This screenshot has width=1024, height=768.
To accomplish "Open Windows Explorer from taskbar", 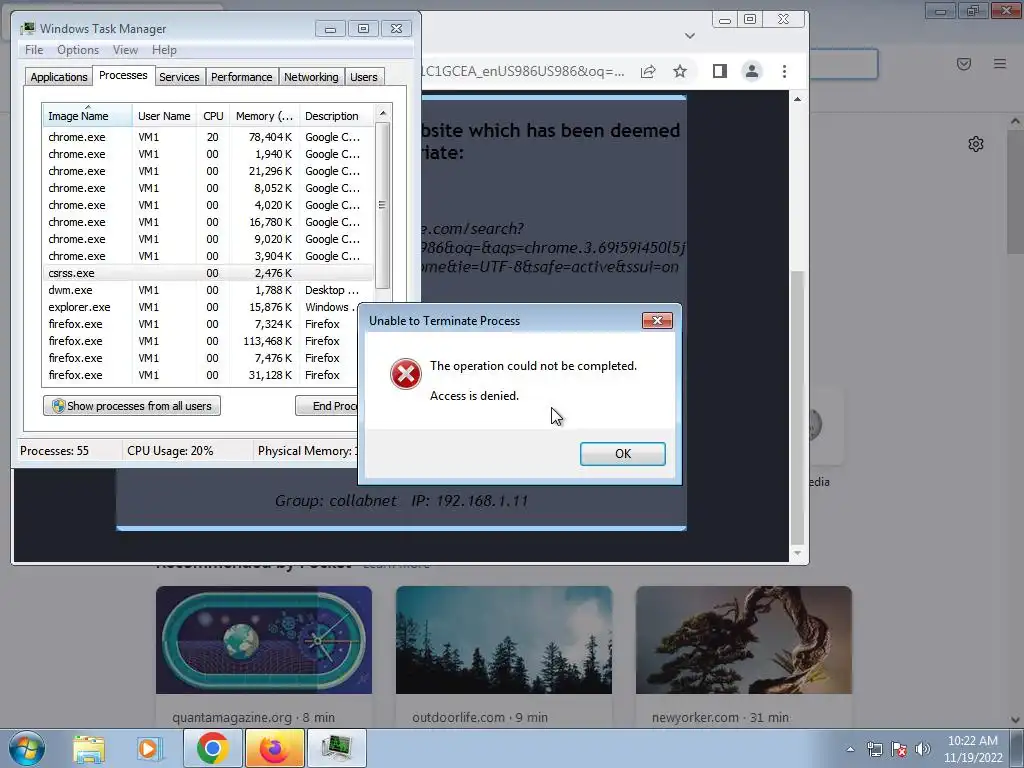I will coord(89,748).
